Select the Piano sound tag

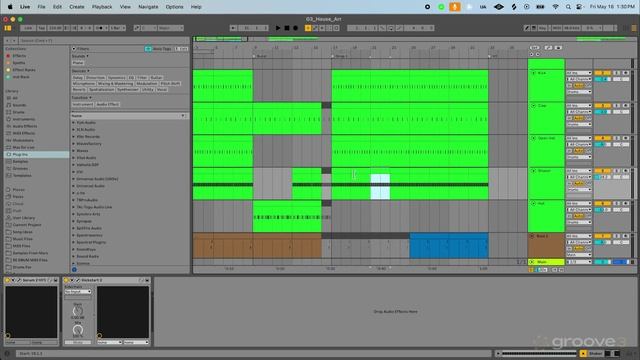78,63
